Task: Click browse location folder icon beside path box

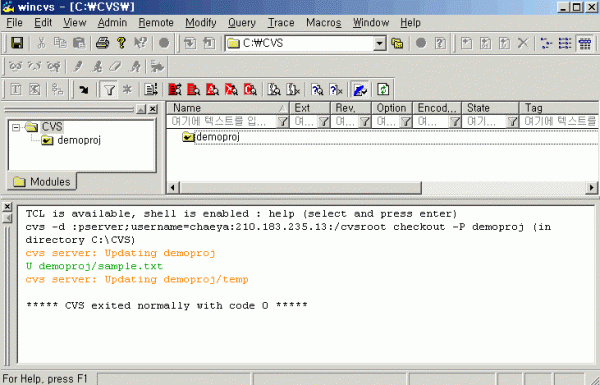Action: point(397,43)
